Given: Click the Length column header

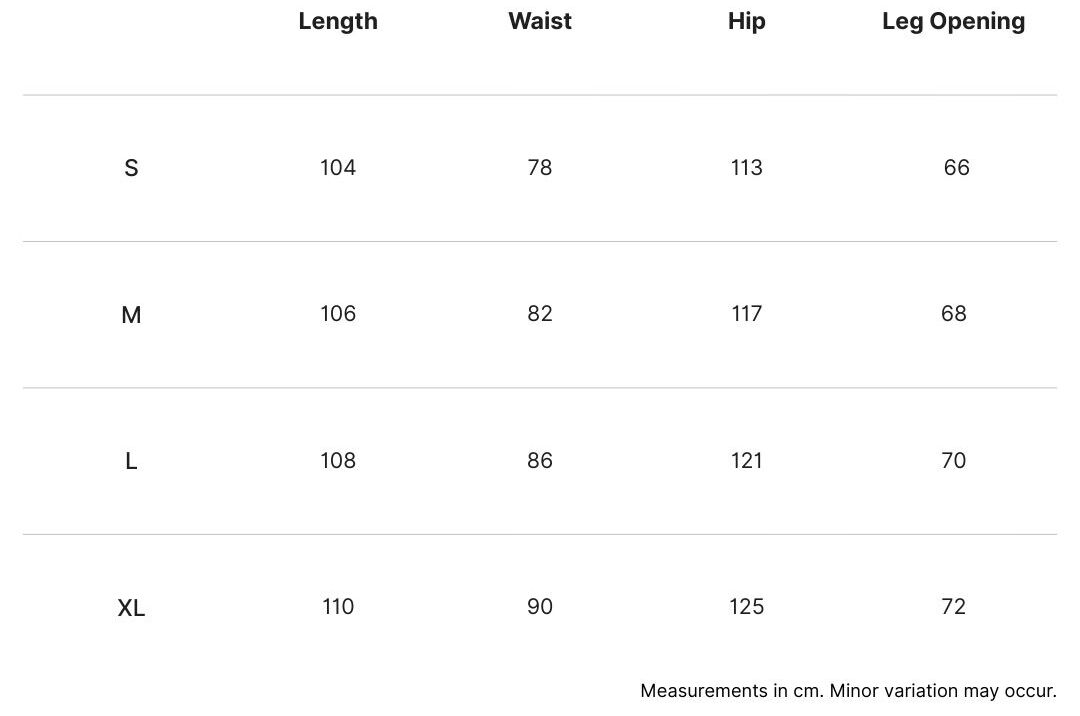Looking at the screenshot, I should point(338,22).
